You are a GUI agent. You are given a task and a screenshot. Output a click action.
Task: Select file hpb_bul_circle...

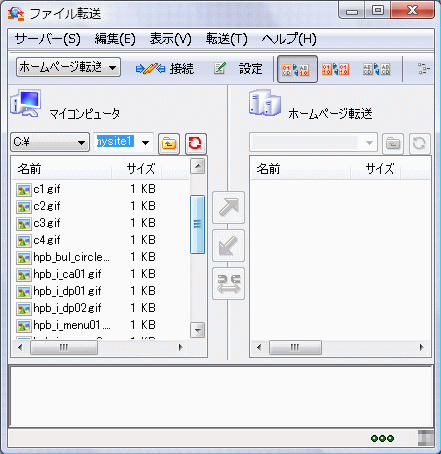pyautogui.click(x=71, y=257)
